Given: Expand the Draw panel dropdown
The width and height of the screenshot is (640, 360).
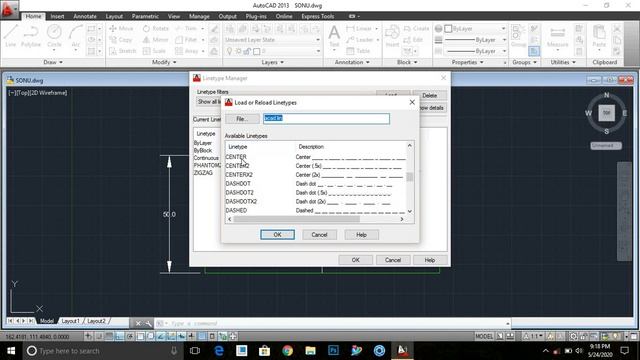Looking at the screenshot, I should (53, 62).
